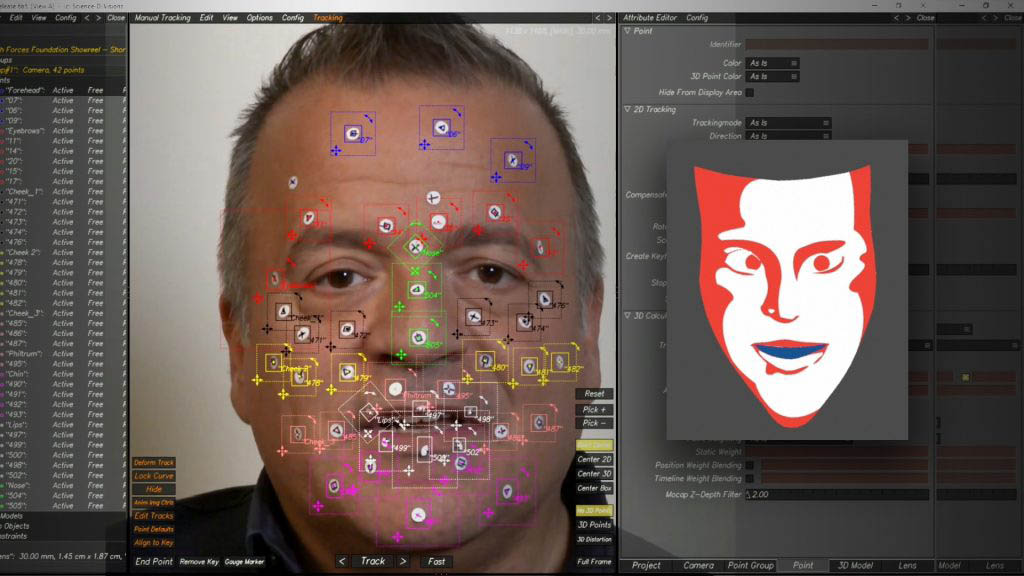Collapse the 2D Tracking section

[x=628, y=109]
